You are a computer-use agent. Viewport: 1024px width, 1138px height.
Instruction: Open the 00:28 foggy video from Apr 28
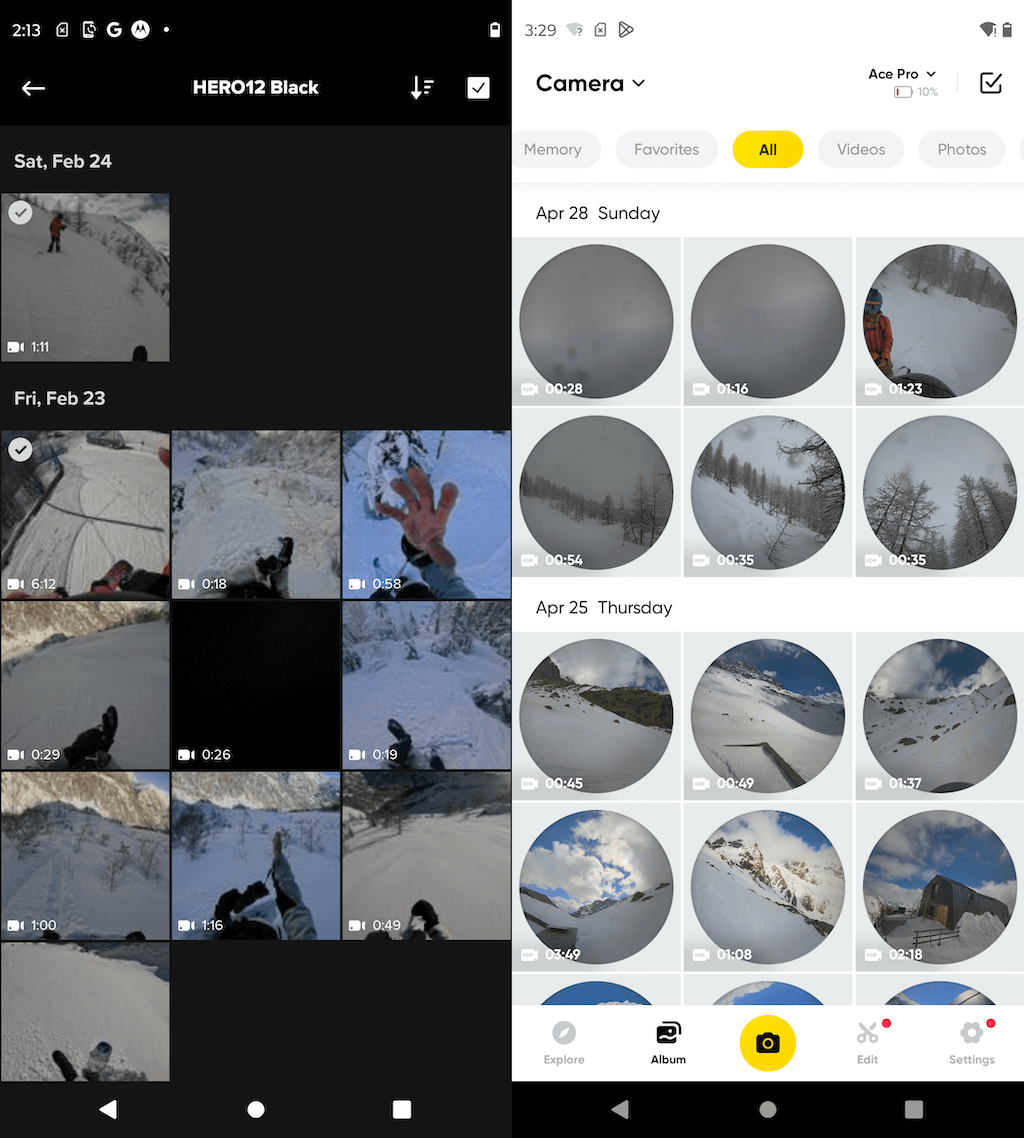(597, 322)
